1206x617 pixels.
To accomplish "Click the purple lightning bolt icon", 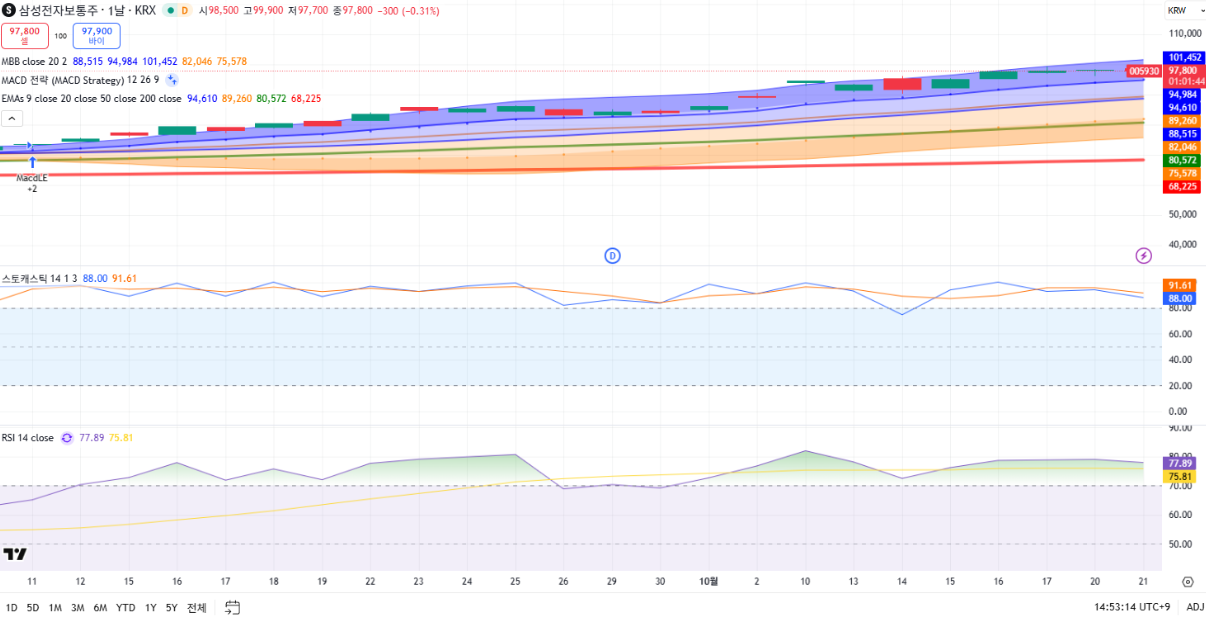I will pos(1144,256).
